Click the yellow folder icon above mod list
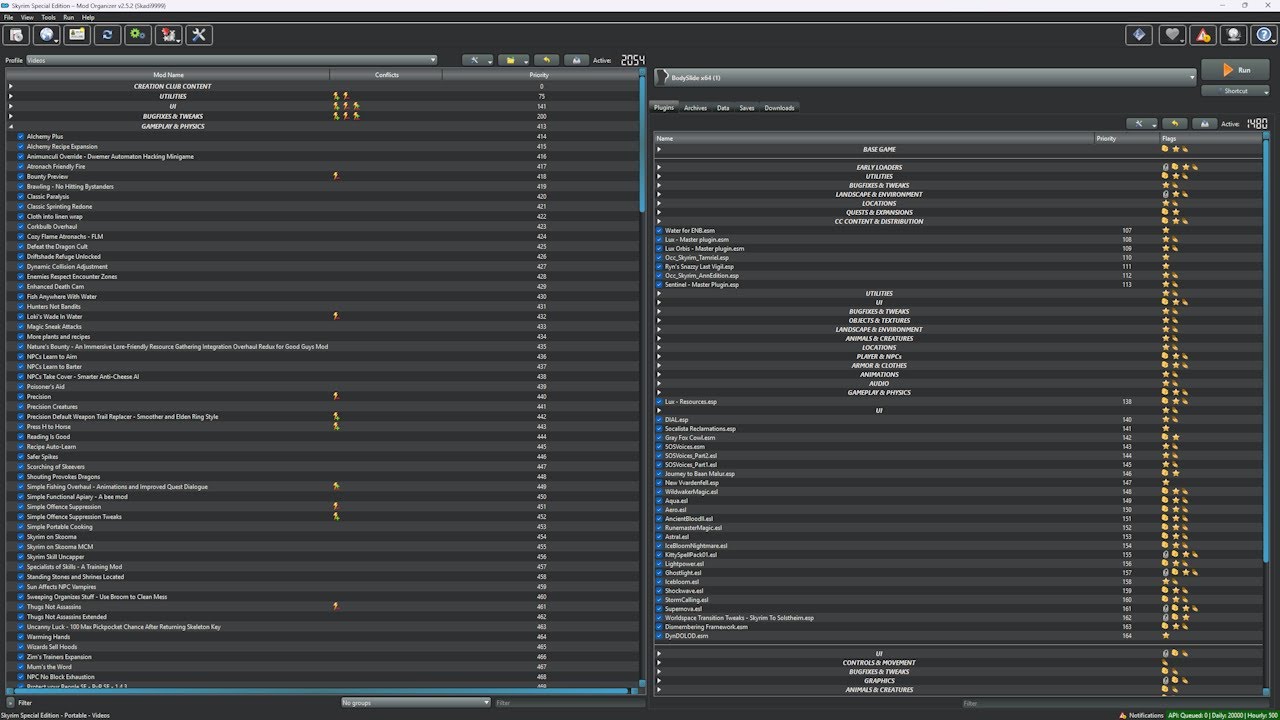1280x720 pixels. [x=512, y=60]
